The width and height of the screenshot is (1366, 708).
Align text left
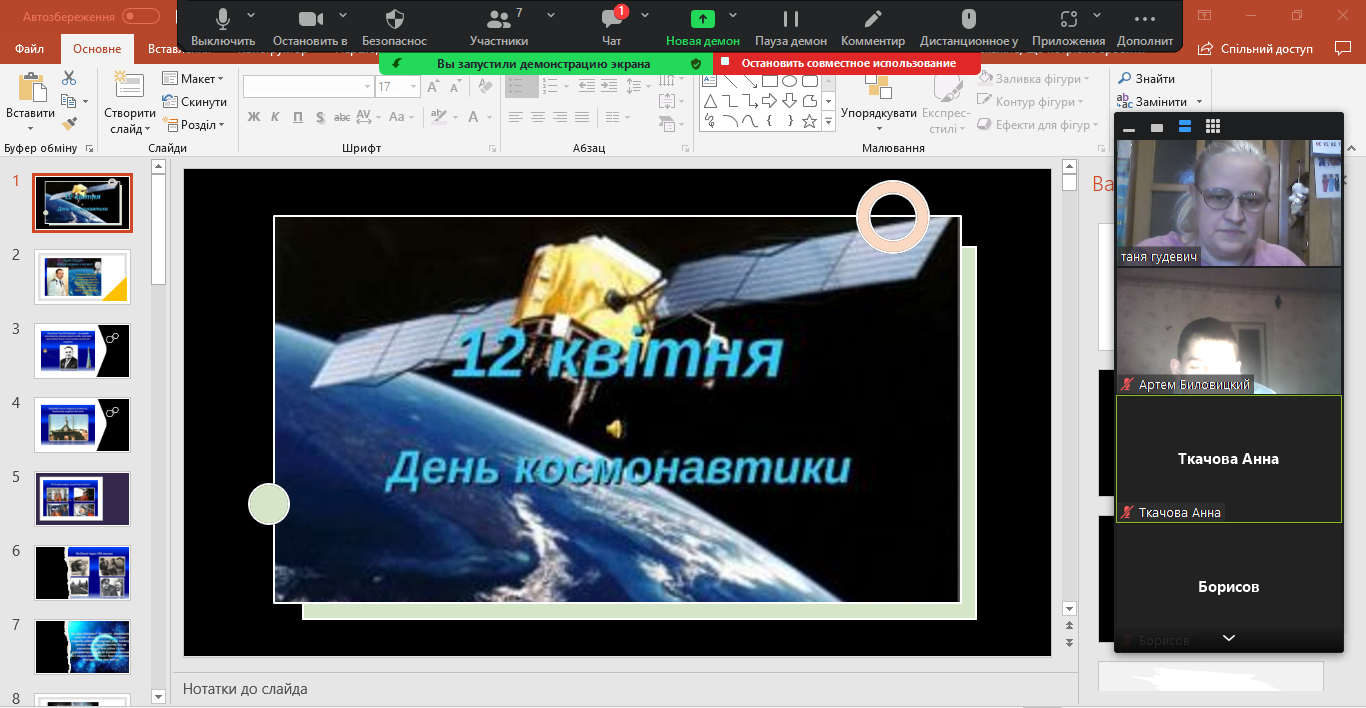point(516,117)
